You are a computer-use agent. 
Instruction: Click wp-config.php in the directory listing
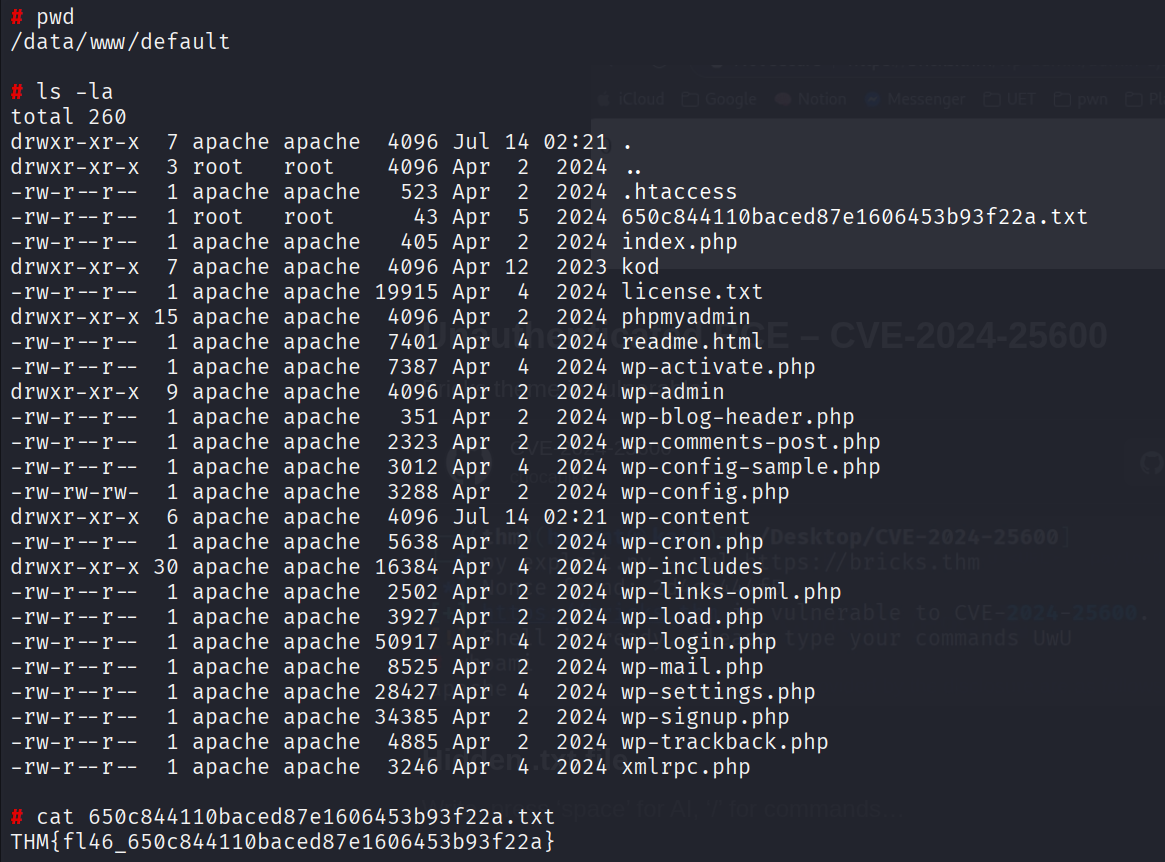tap(705, 492)
